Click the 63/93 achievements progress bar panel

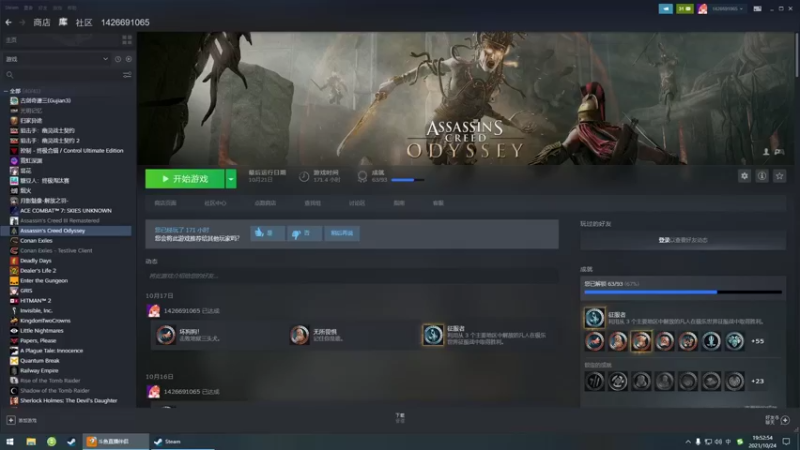(x=683, y=292)
